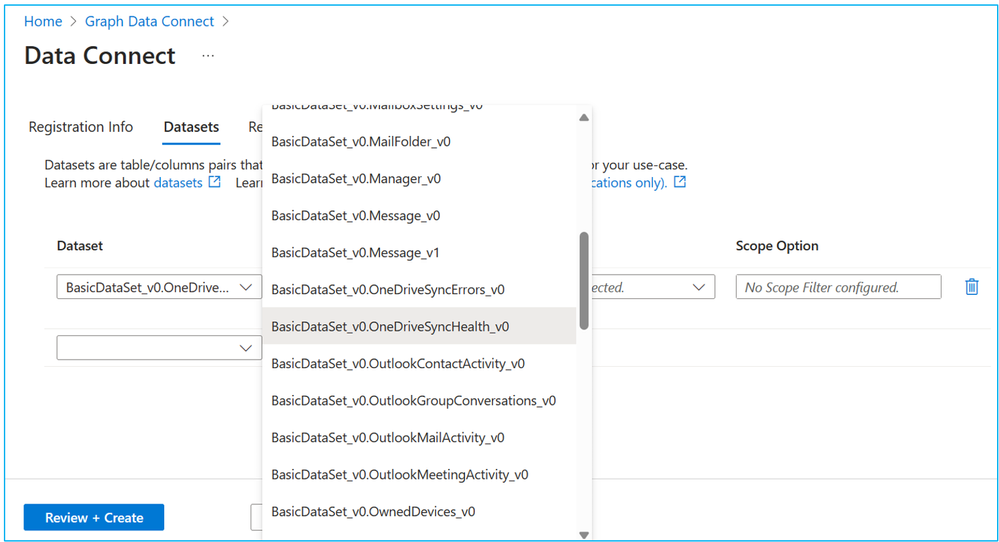Open the empty dataset dropdown in second row
Image resolution: width=999 pixels, height=542 pixels.
159,348
